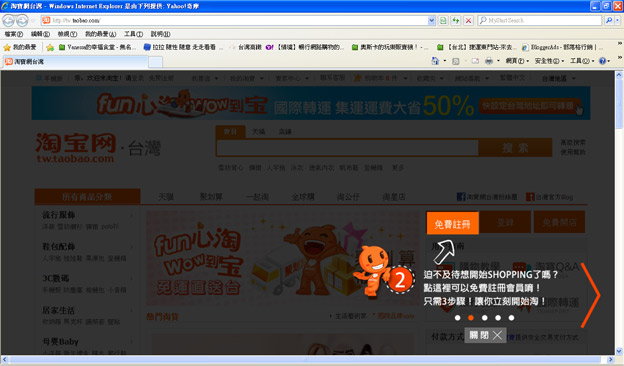Select the first tutorial step dot
The height and width of the screenshot is (366, 624).
coord(458,318)
